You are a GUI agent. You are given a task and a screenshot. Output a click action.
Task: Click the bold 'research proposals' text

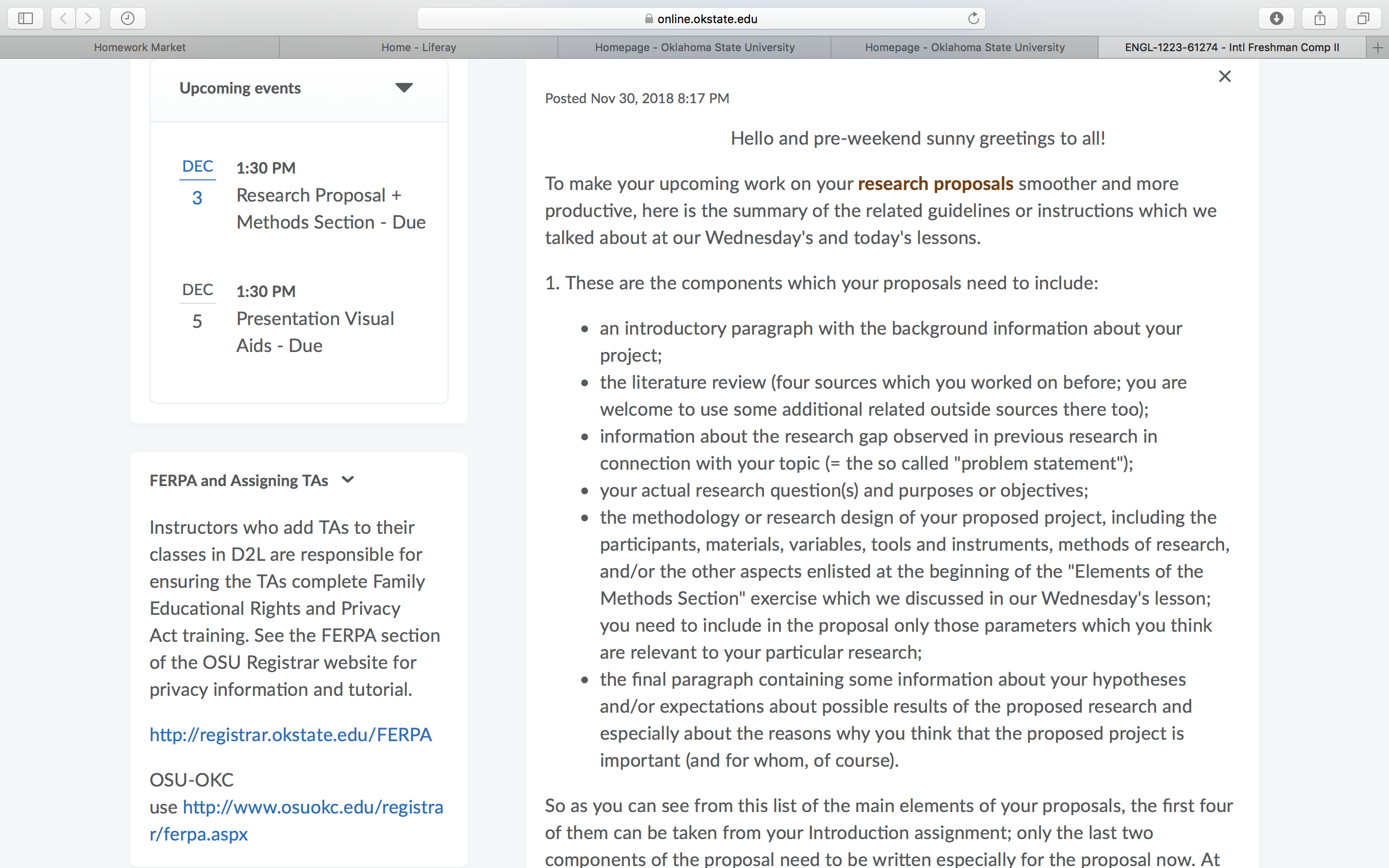point(936,184)
